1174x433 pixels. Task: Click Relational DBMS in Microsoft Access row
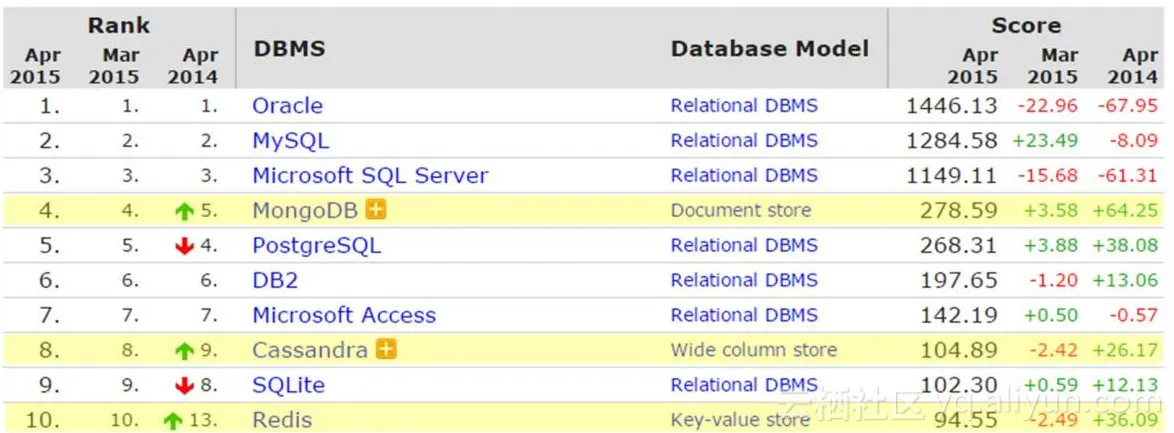[744, 315]
